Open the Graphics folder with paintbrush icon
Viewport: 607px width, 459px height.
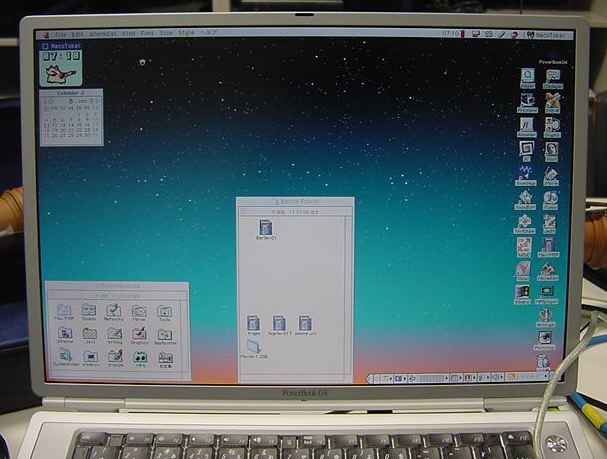tap(139, 335)
